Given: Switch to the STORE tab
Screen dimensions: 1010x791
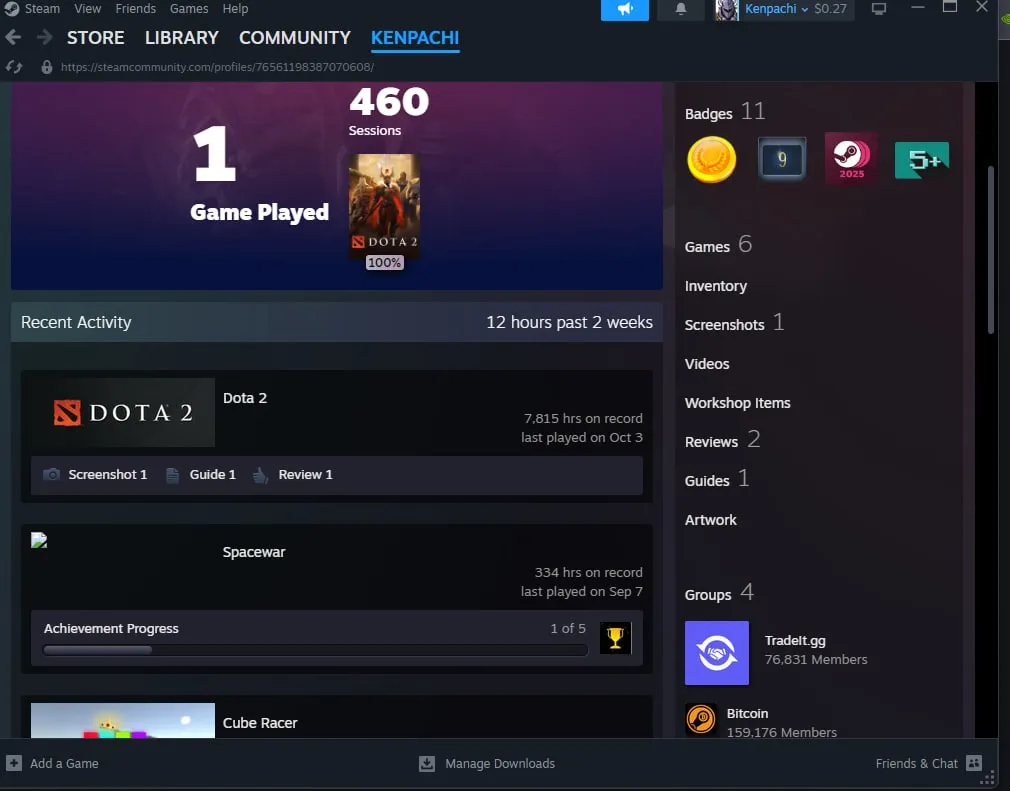Looking at the screenshot, I should [x=95, y=38].
